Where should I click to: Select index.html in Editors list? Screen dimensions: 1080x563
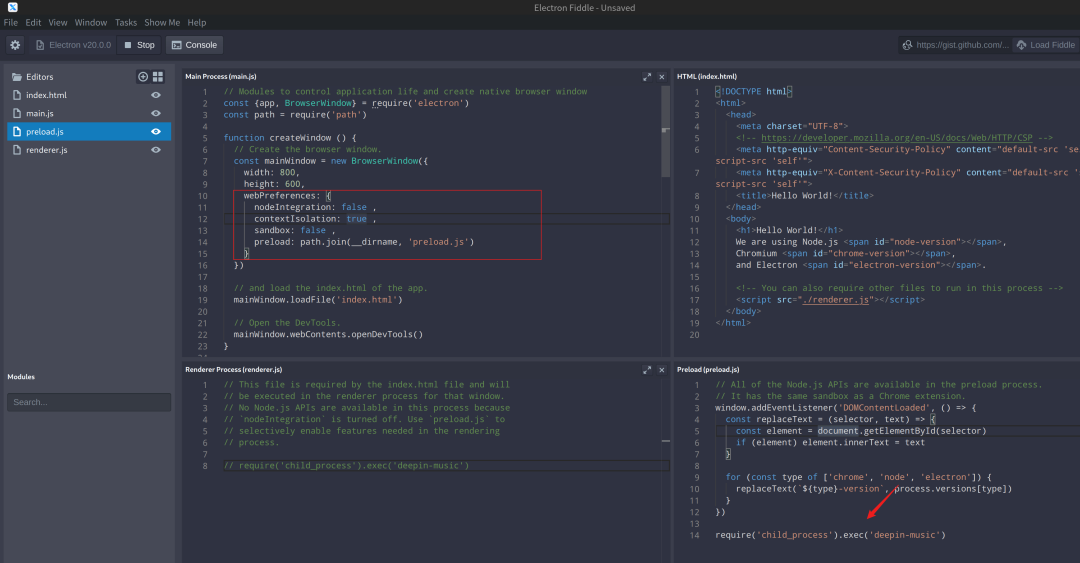click(89, 95)
